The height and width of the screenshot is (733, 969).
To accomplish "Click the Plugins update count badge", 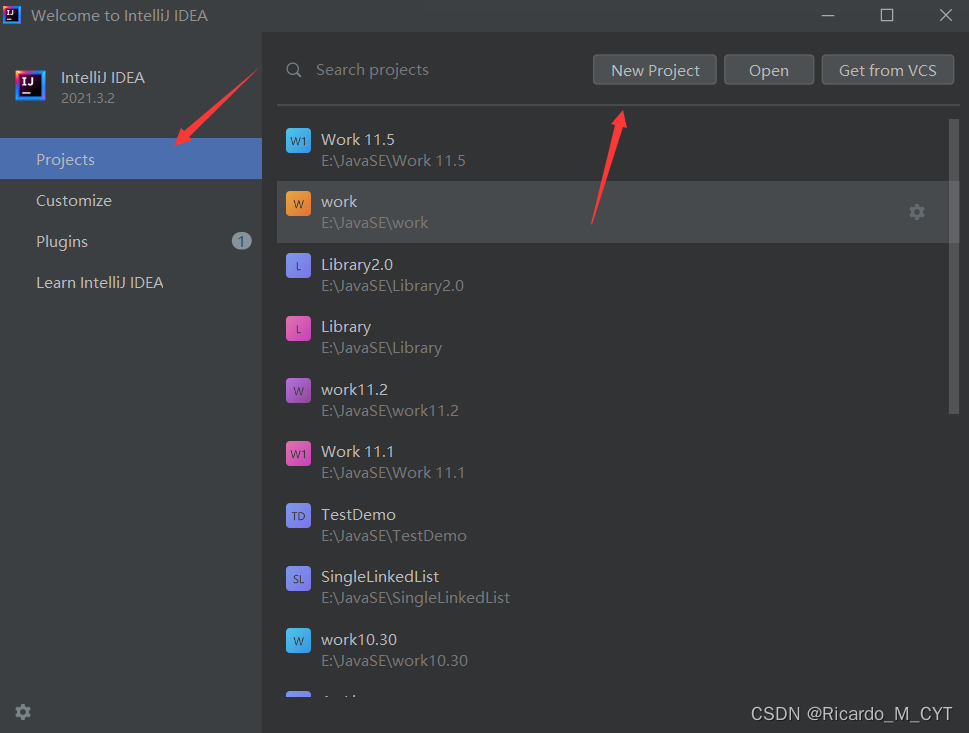I will 242,241.
